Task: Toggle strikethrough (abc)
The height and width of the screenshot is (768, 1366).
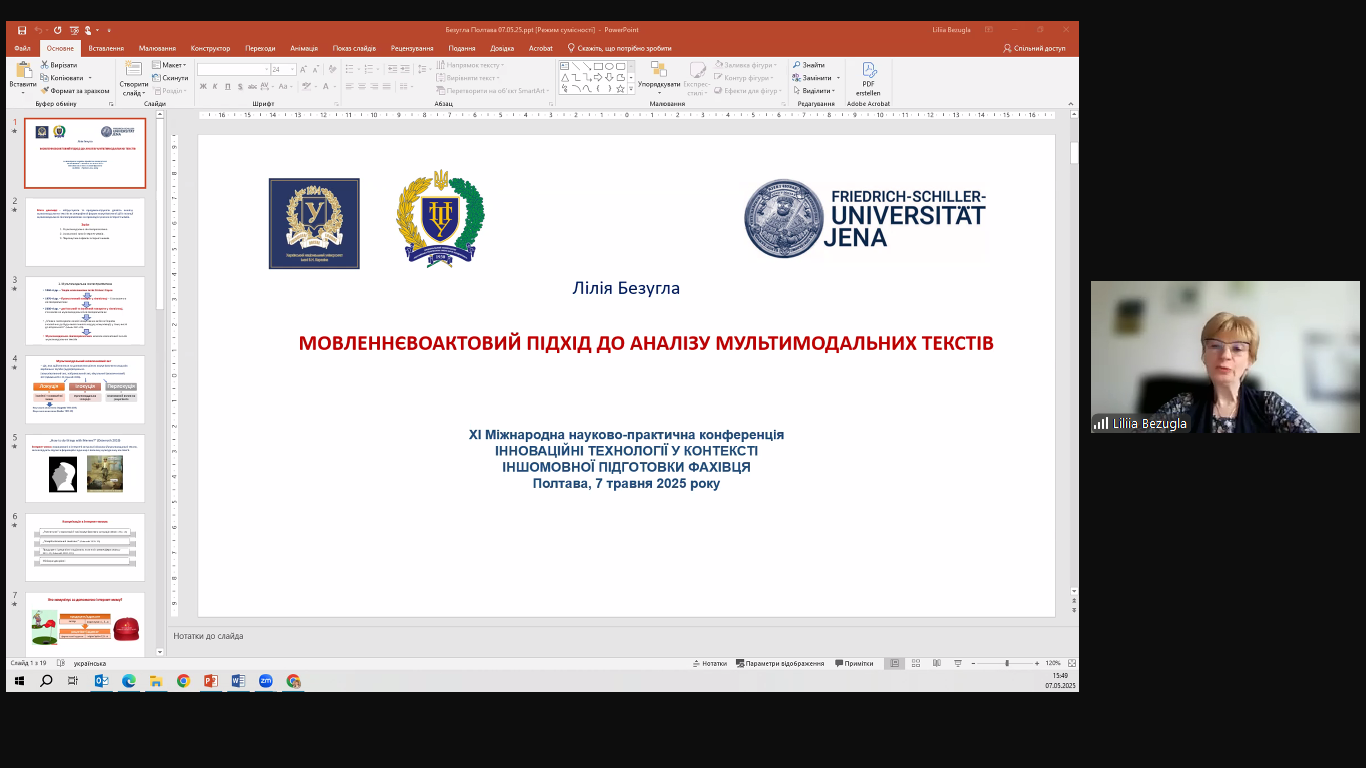Action: click(x=252, y=86)
